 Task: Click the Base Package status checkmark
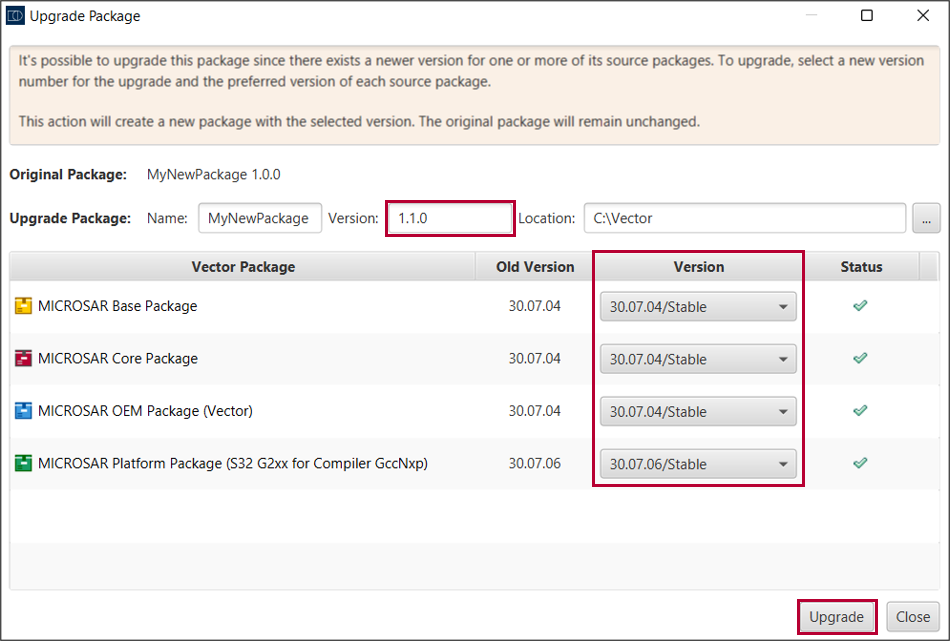[860, 306]
